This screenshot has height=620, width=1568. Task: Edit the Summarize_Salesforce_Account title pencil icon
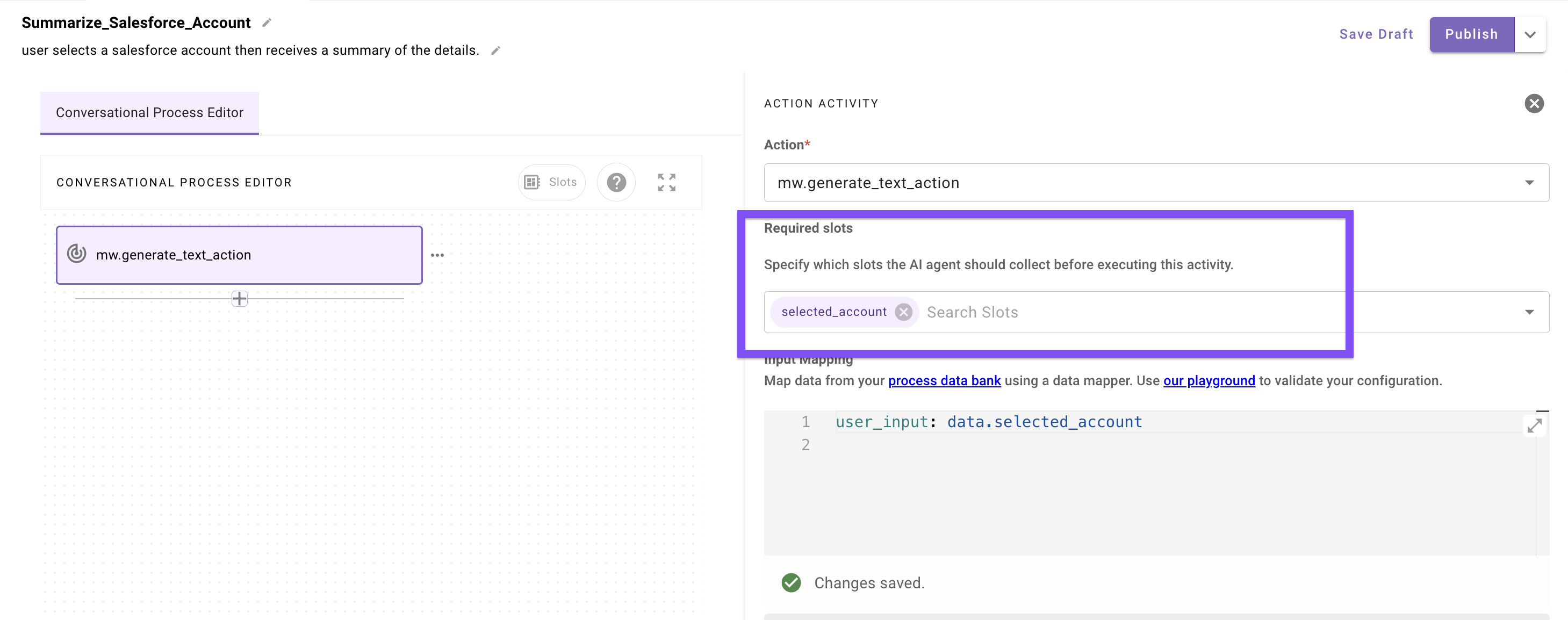click(267, 23)
